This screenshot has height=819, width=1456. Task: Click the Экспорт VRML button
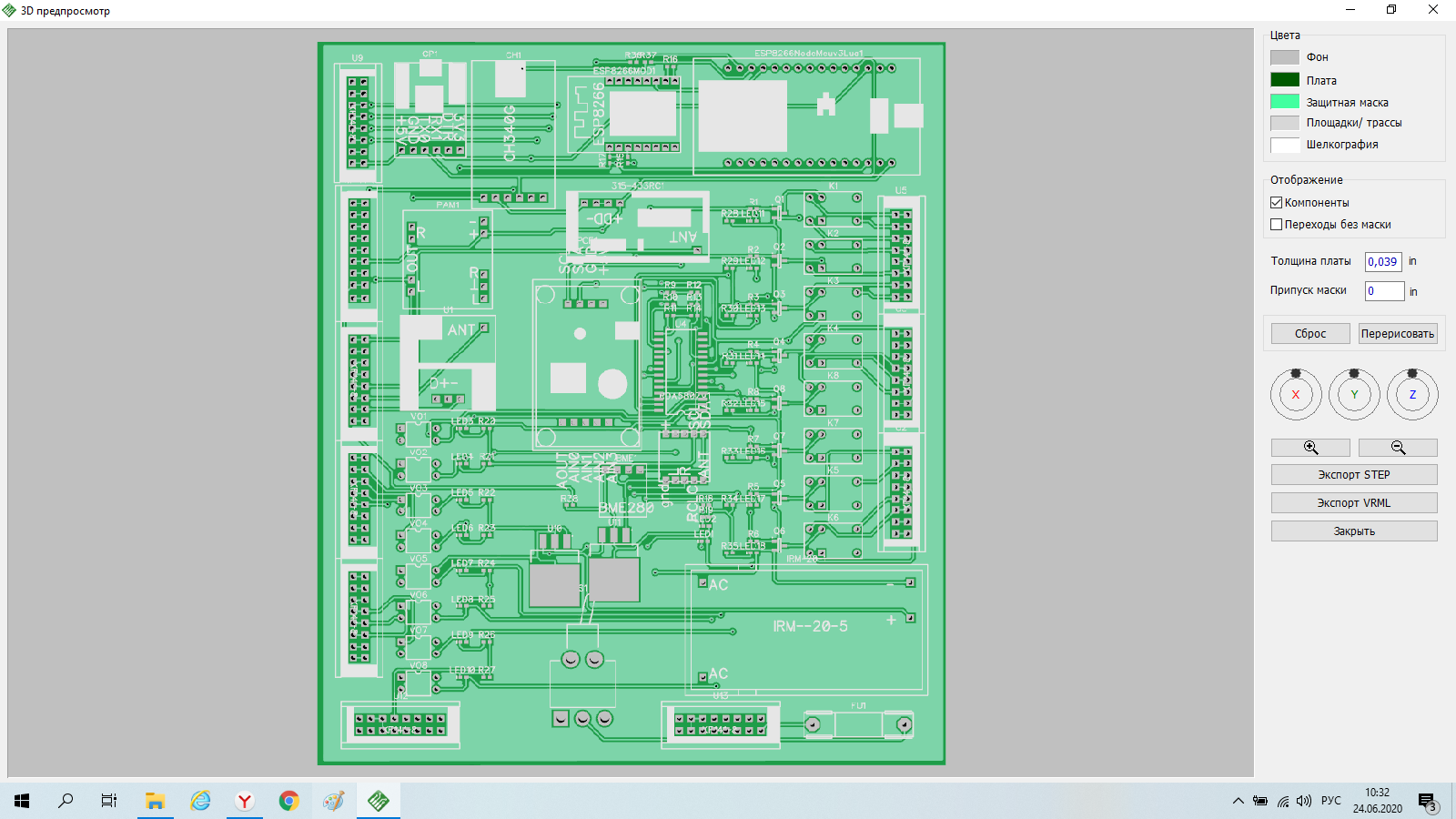point(1354,503)
